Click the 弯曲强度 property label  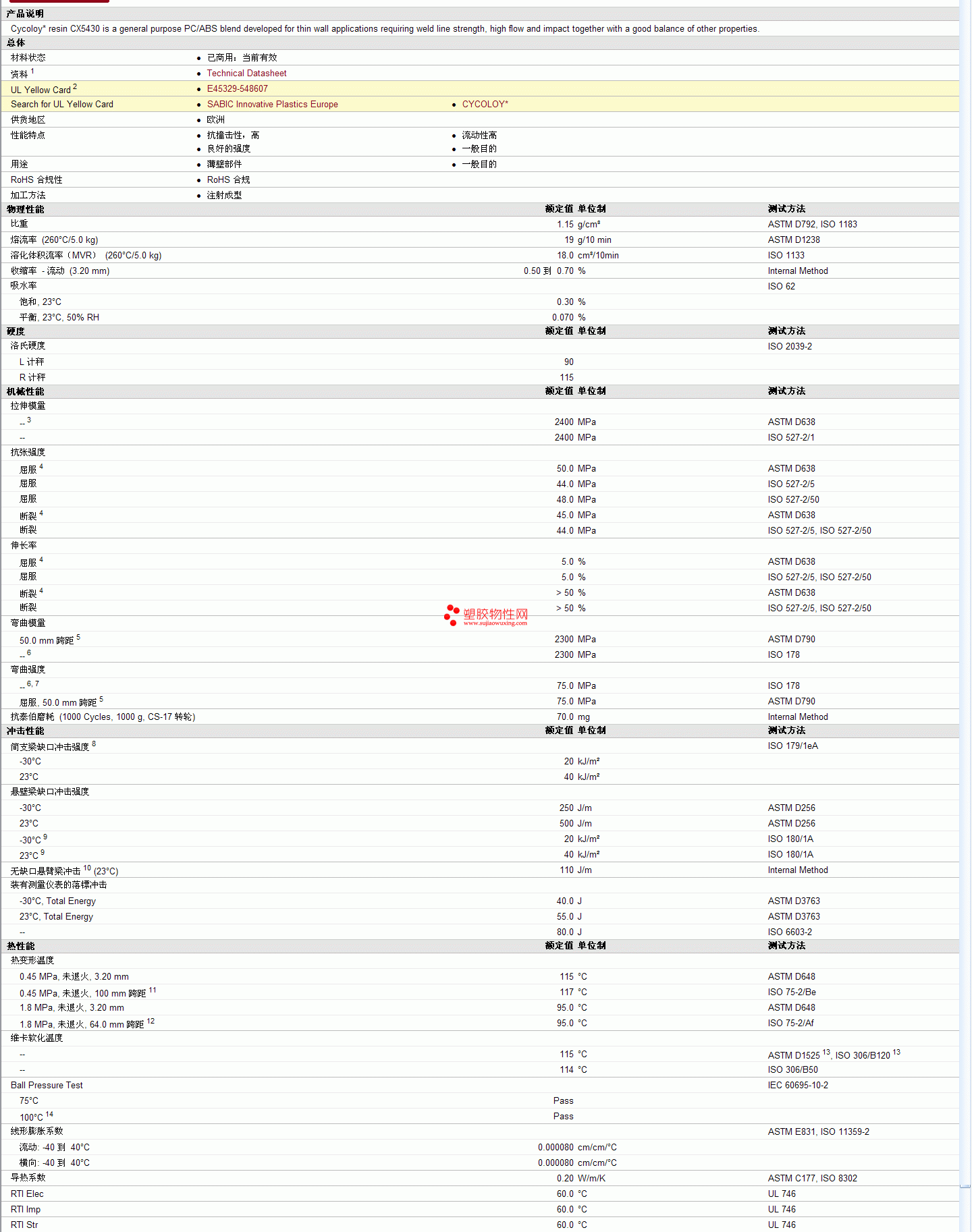pos(28,670)
